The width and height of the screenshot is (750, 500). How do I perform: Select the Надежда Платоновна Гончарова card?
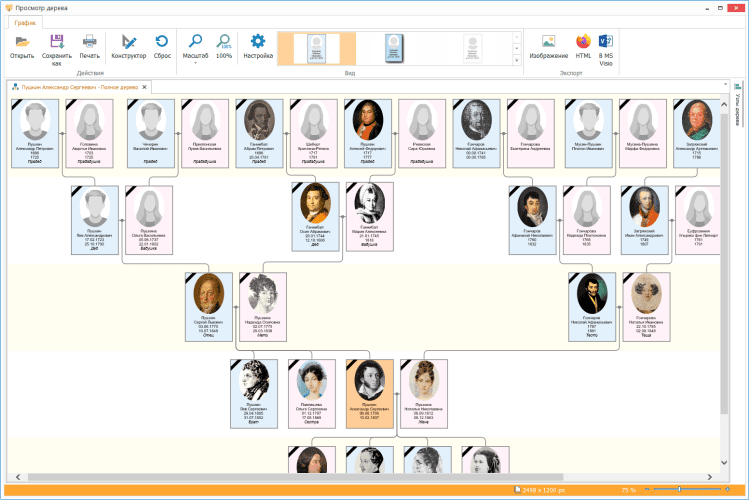[x=586, y=220]
